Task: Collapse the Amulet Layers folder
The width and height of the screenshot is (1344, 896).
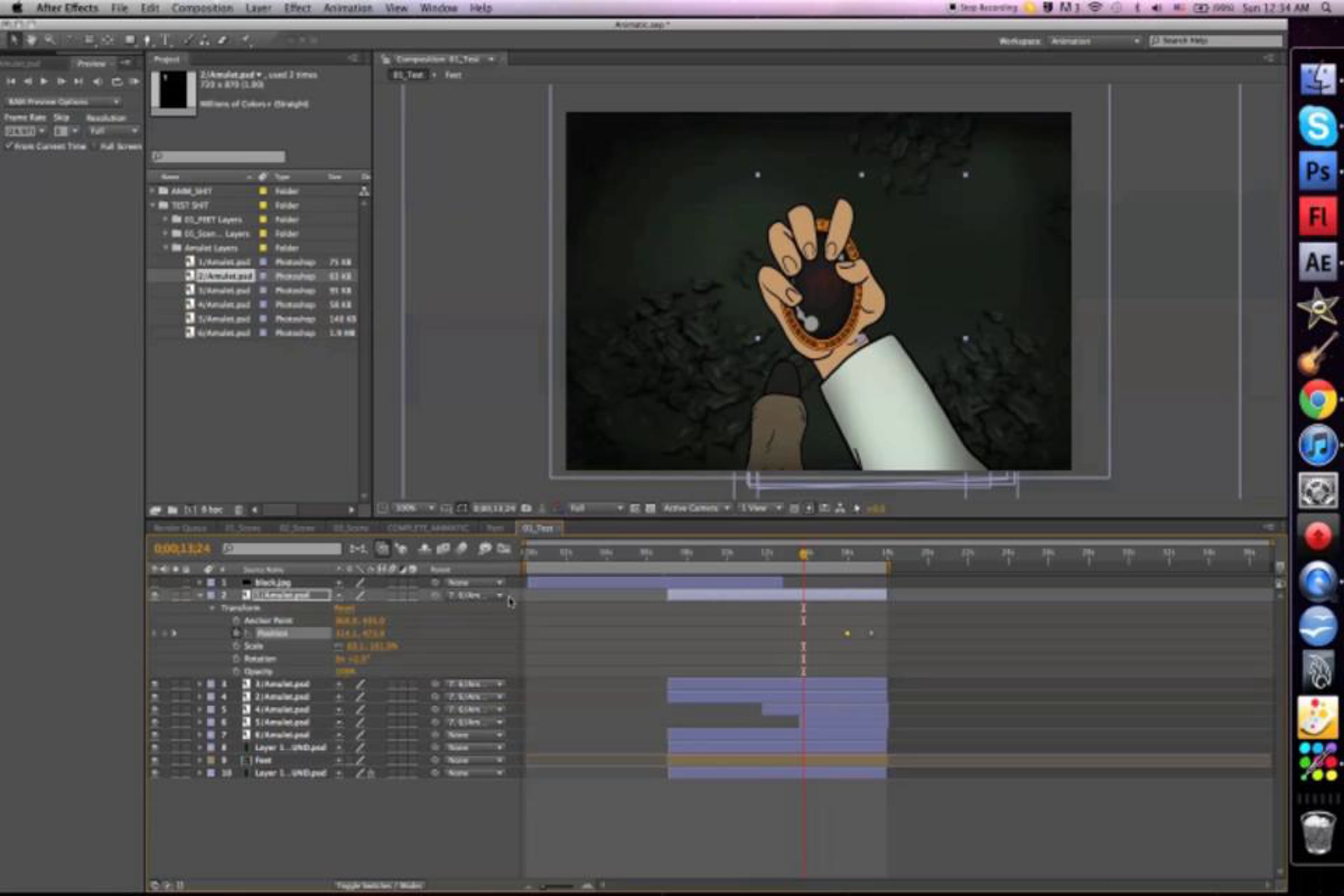Action: [166, 248]
